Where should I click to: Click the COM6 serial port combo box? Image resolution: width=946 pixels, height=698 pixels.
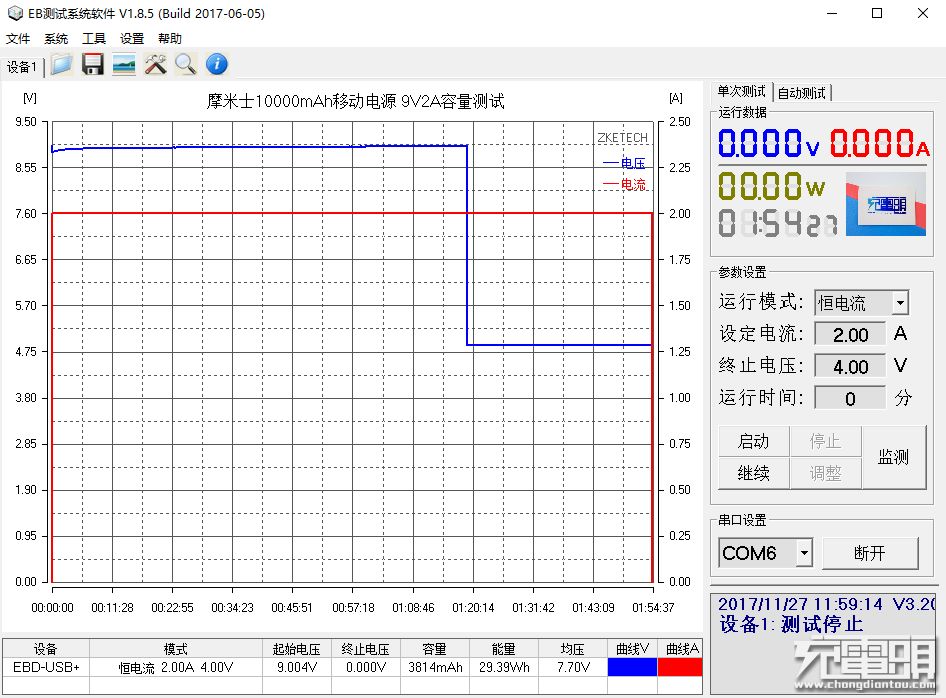click(x=766, y=553)
